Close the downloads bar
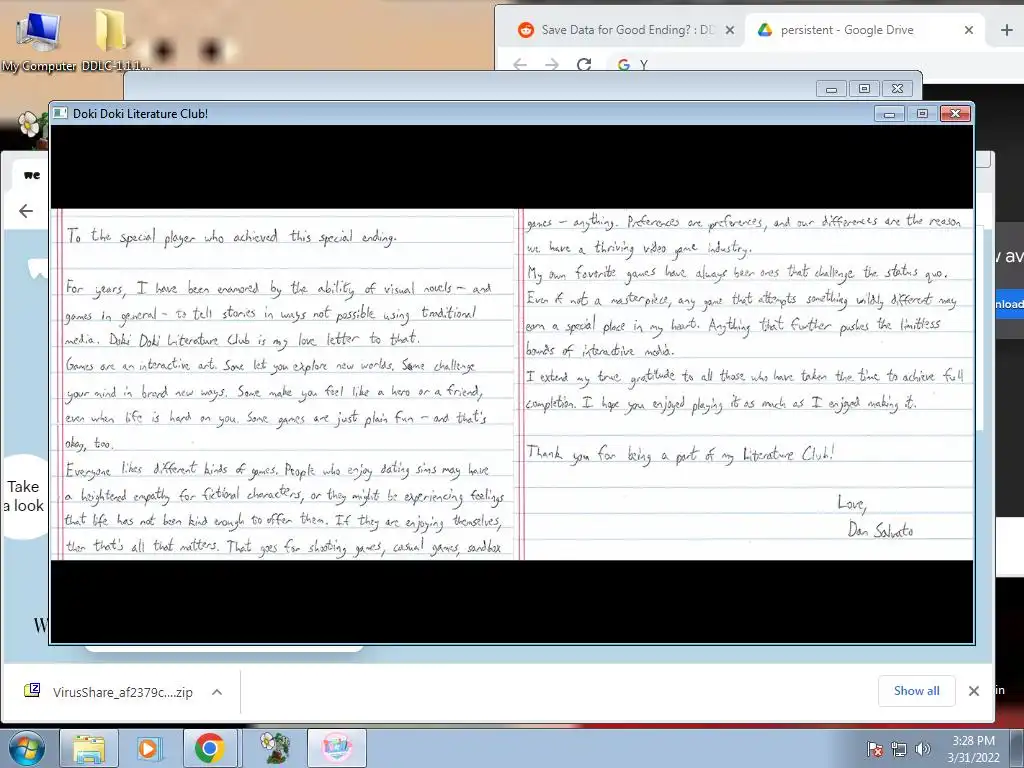This screenshot has height=768, width=1024. tap(974, 691)
